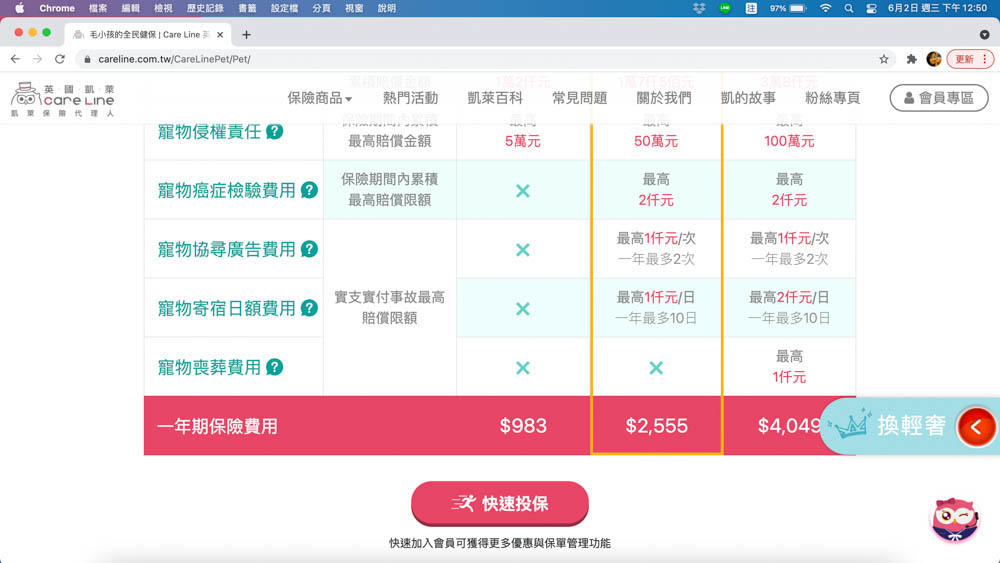Image resolution: width=1000 pixels, height=563 pixels.
Task: Open input method icon in menu bar
Action: pos(751,8)
